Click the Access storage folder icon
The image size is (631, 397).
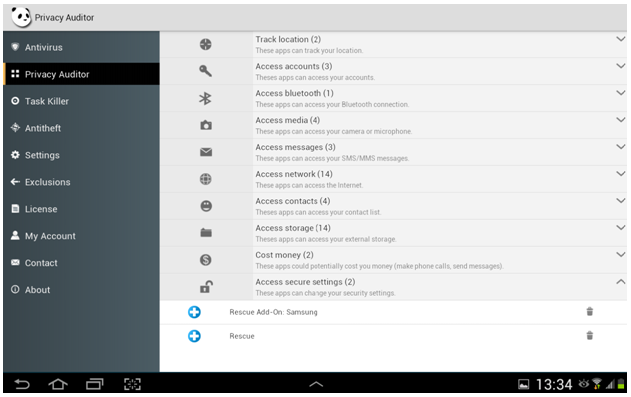point(206,233)
